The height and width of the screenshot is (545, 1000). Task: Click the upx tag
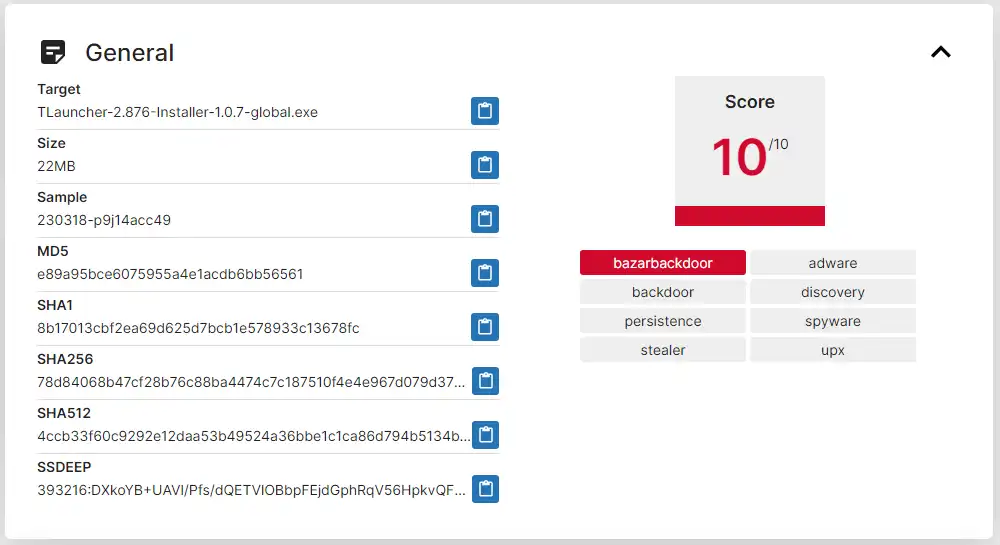tap(833, 350)
